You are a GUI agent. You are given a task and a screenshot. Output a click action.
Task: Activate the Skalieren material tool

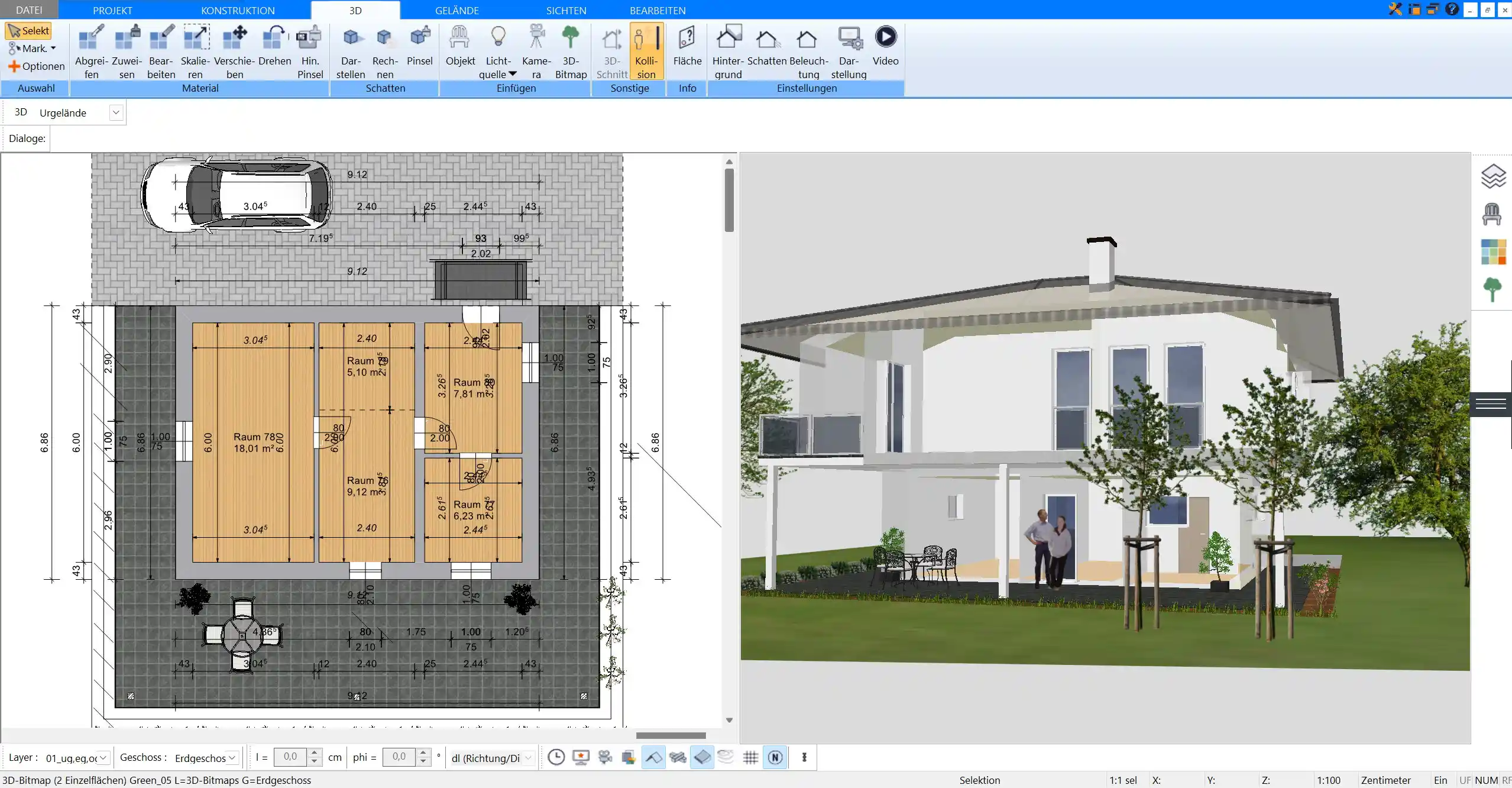(x=196, y=51)
